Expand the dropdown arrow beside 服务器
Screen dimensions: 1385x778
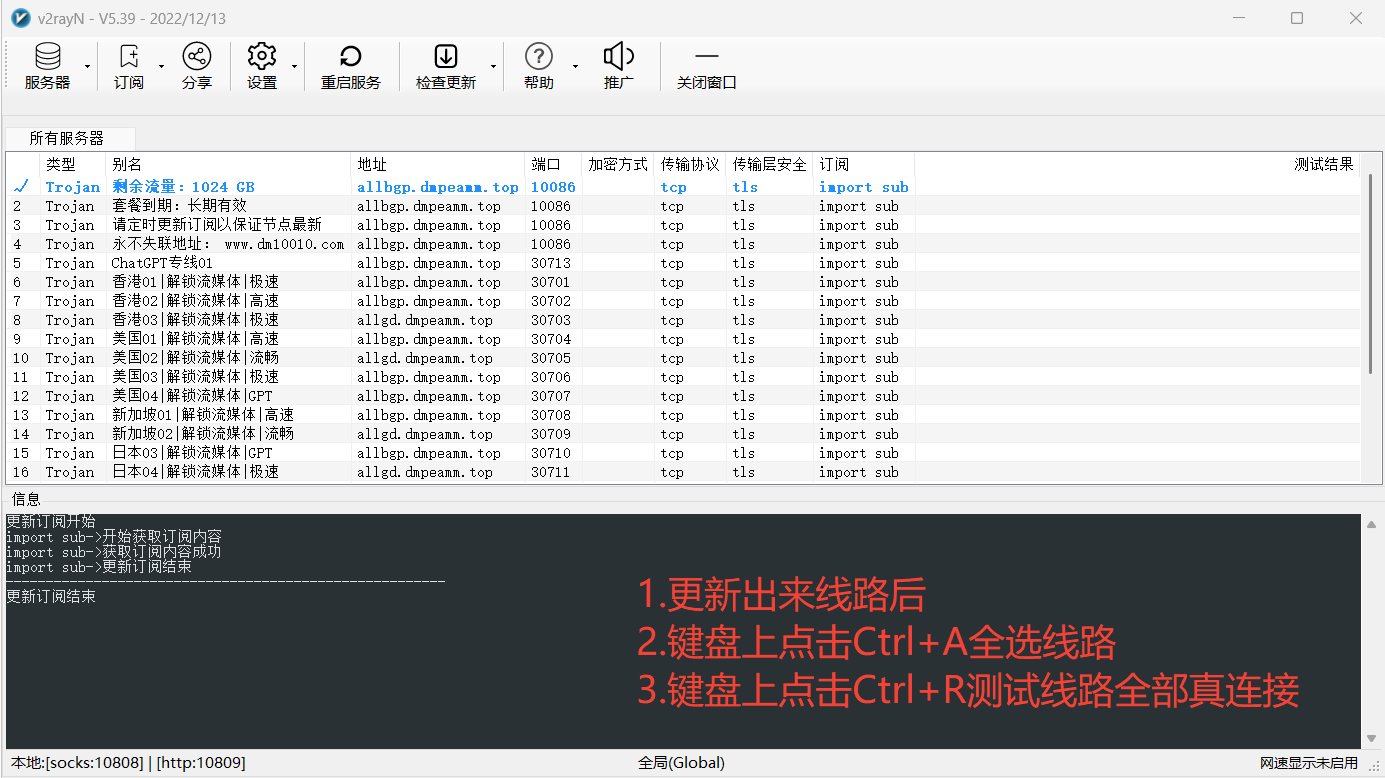(88, 67)
